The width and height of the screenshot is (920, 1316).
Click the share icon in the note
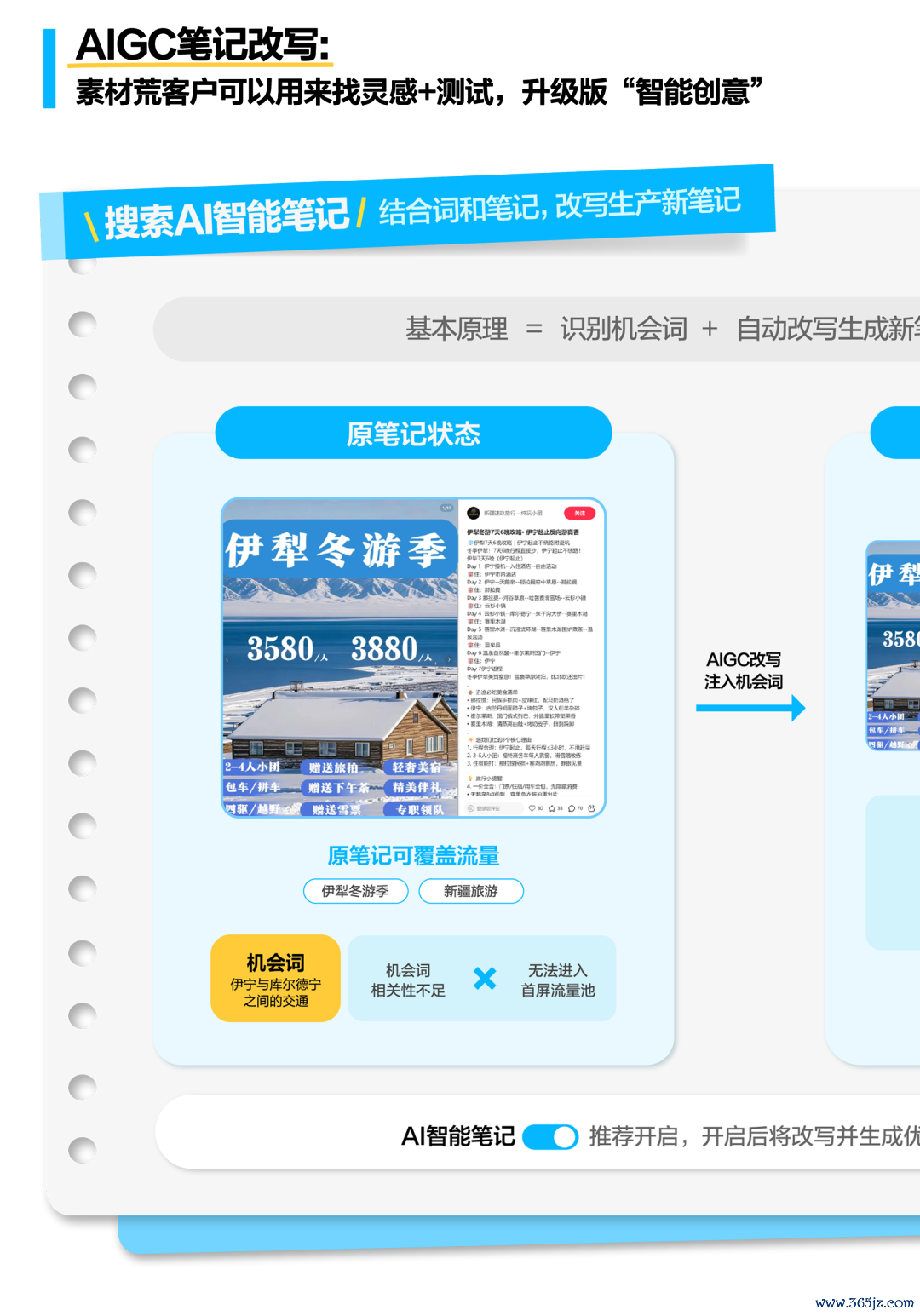tap(591, 808)
